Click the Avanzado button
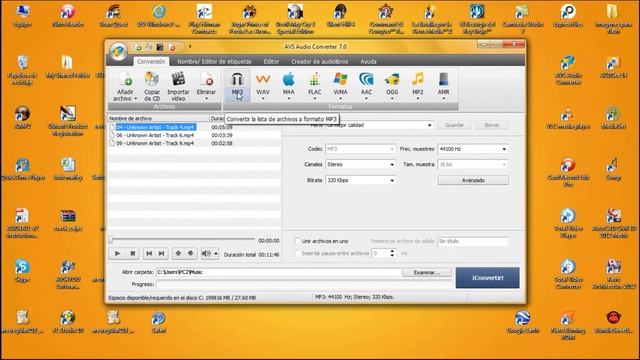640x360 pixels. (473, 180)
